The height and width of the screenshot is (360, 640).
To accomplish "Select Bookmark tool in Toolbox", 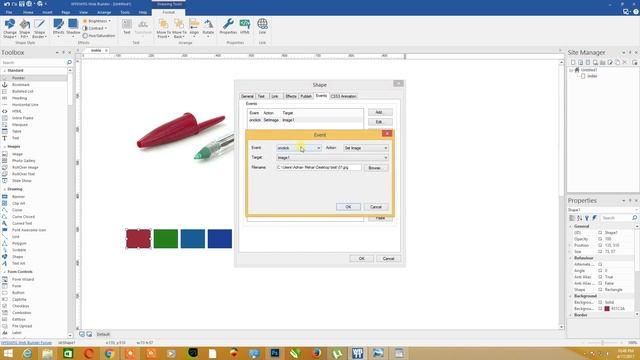I will pyautogui.click(x=21, y=84).
